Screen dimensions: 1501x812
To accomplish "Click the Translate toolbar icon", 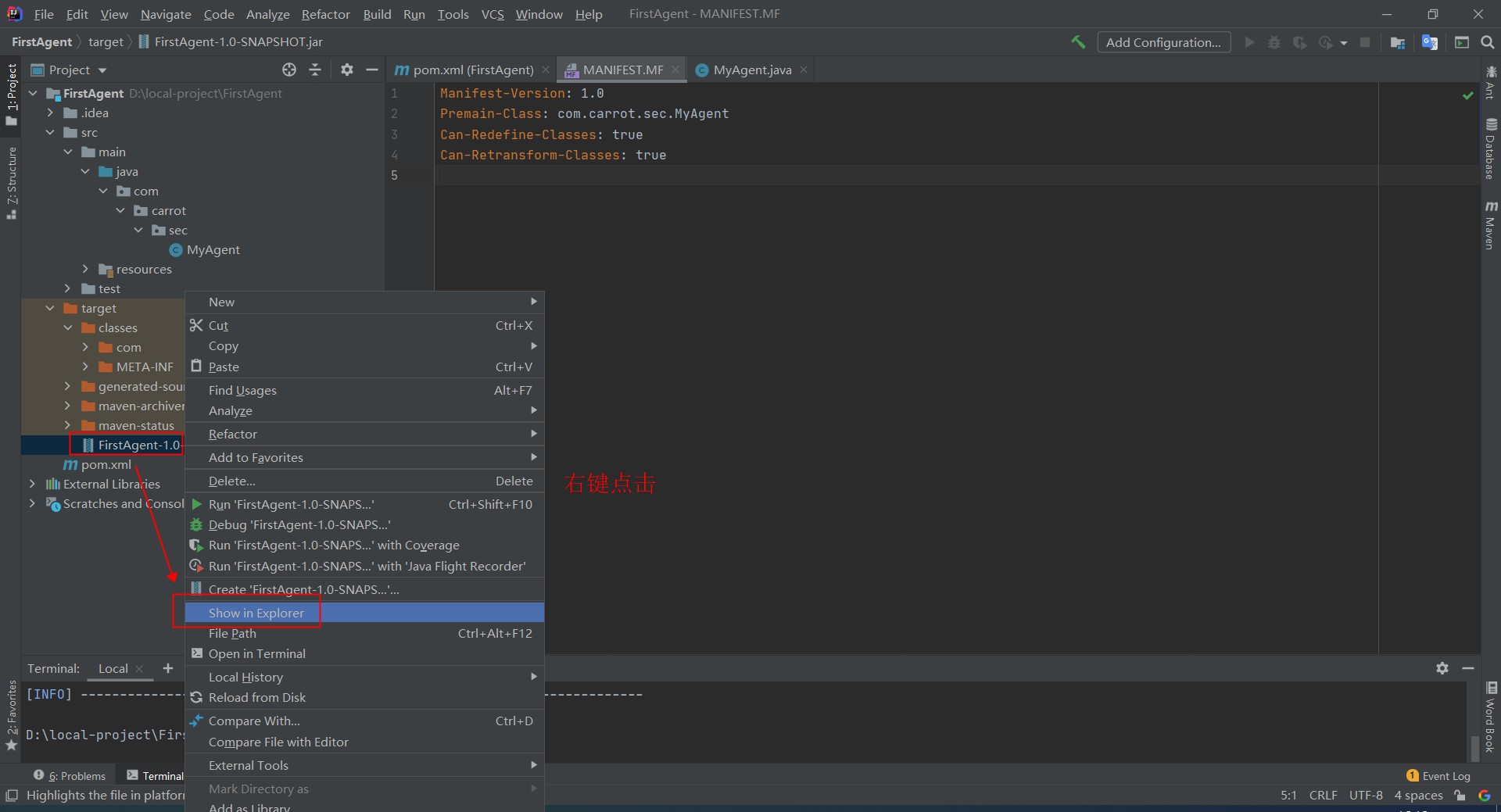I will [x=1430, y=42].
